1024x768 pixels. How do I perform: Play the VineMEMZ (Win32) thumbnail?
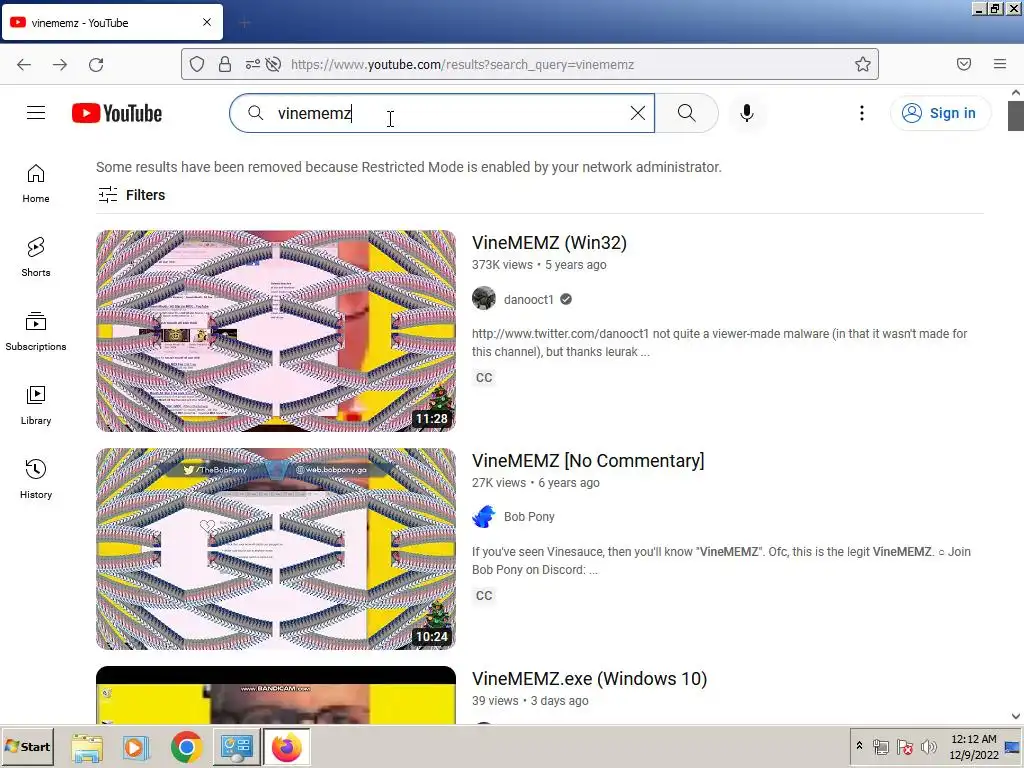(x=276, y=330)
